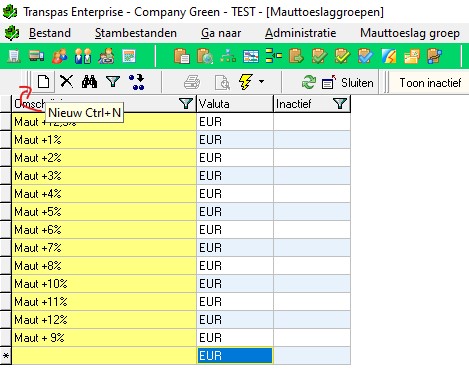This screenshot has height=377, width=469.
Task: Click the two employees icon
Action: (x=83, y=56)
